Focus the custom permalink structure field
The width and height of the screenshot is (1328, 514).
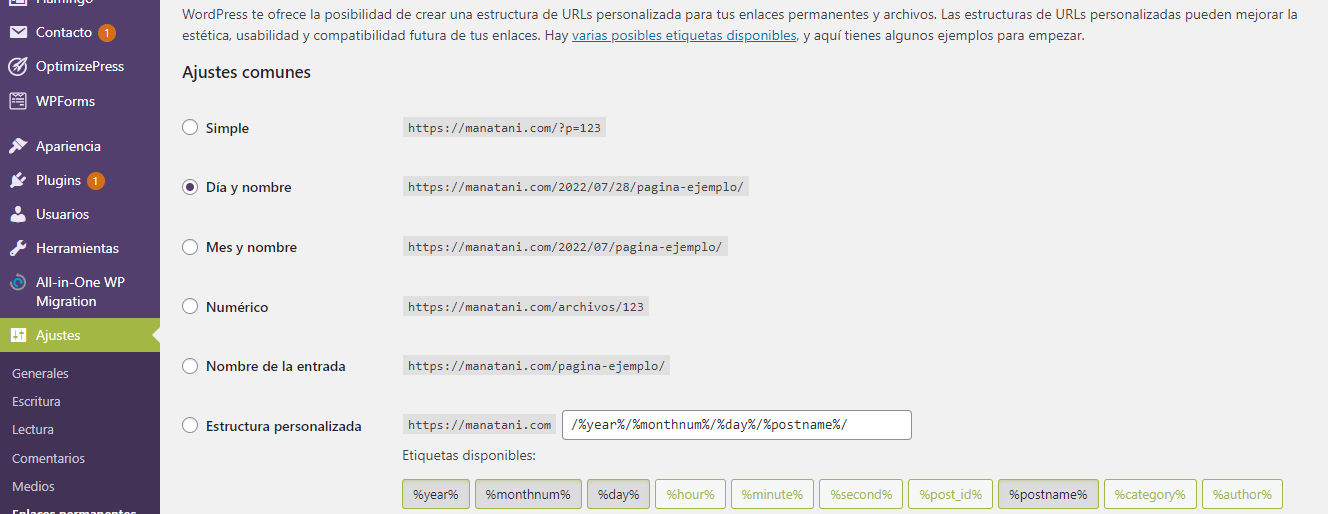(737, 425)
